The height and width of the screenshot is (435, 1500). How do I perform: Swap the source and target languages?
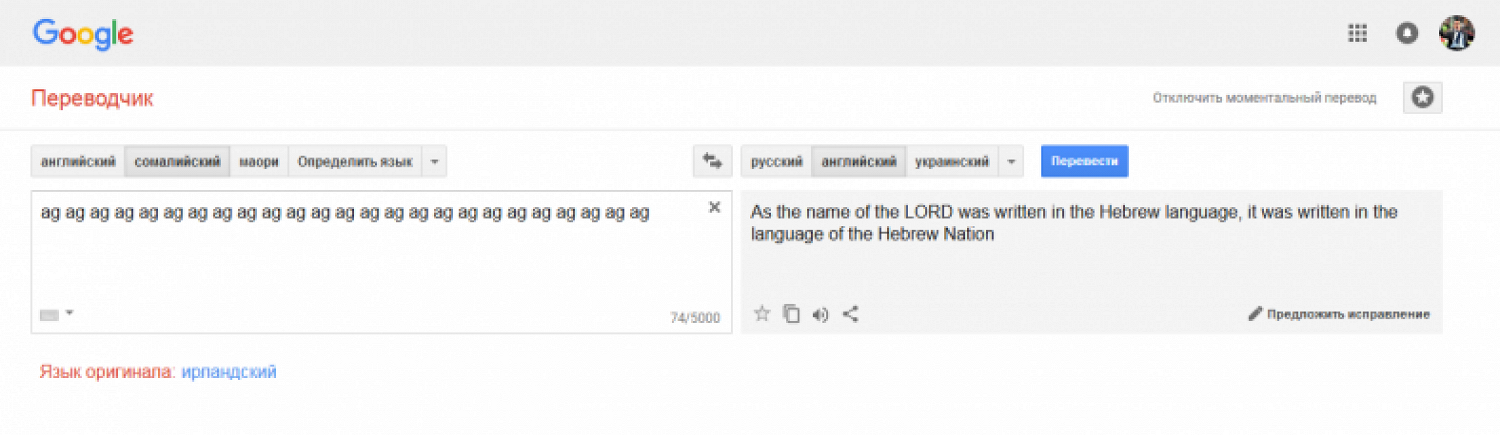point(712,161)
